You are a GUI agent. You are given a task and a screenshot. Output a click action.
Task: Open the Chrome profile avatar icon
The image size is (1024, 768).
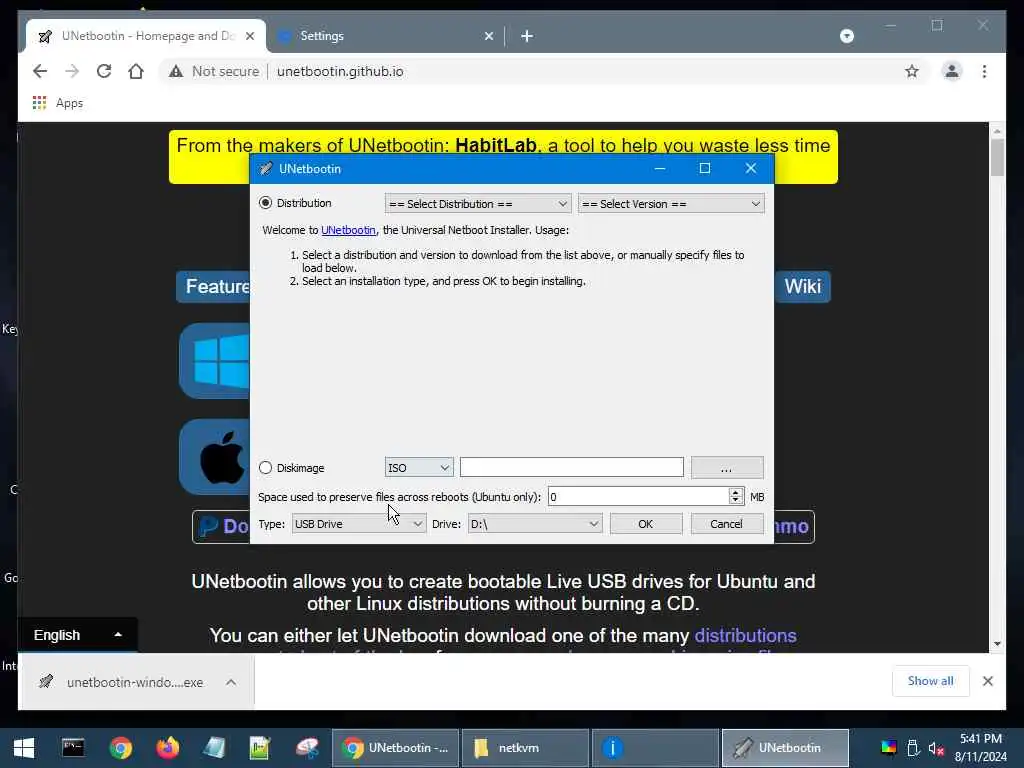(952, 71)
